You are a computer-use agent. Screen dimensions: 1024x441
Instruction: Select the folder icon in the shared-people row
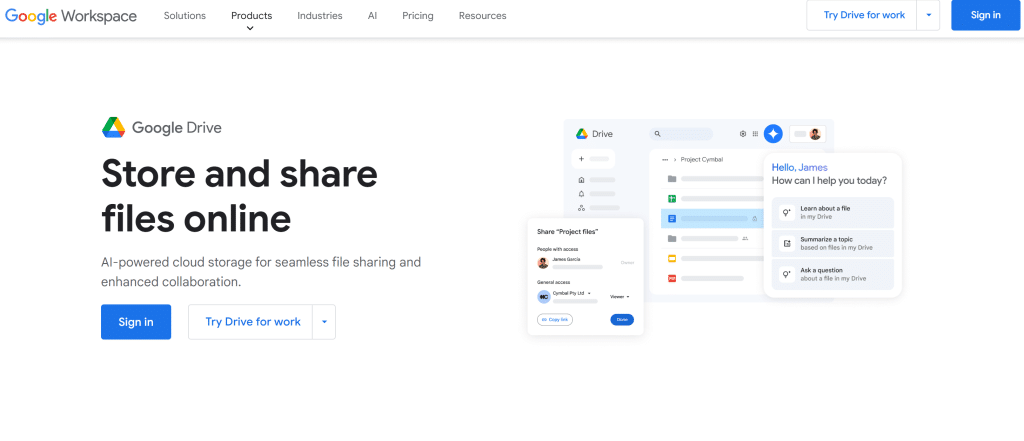tap(671, 238)
